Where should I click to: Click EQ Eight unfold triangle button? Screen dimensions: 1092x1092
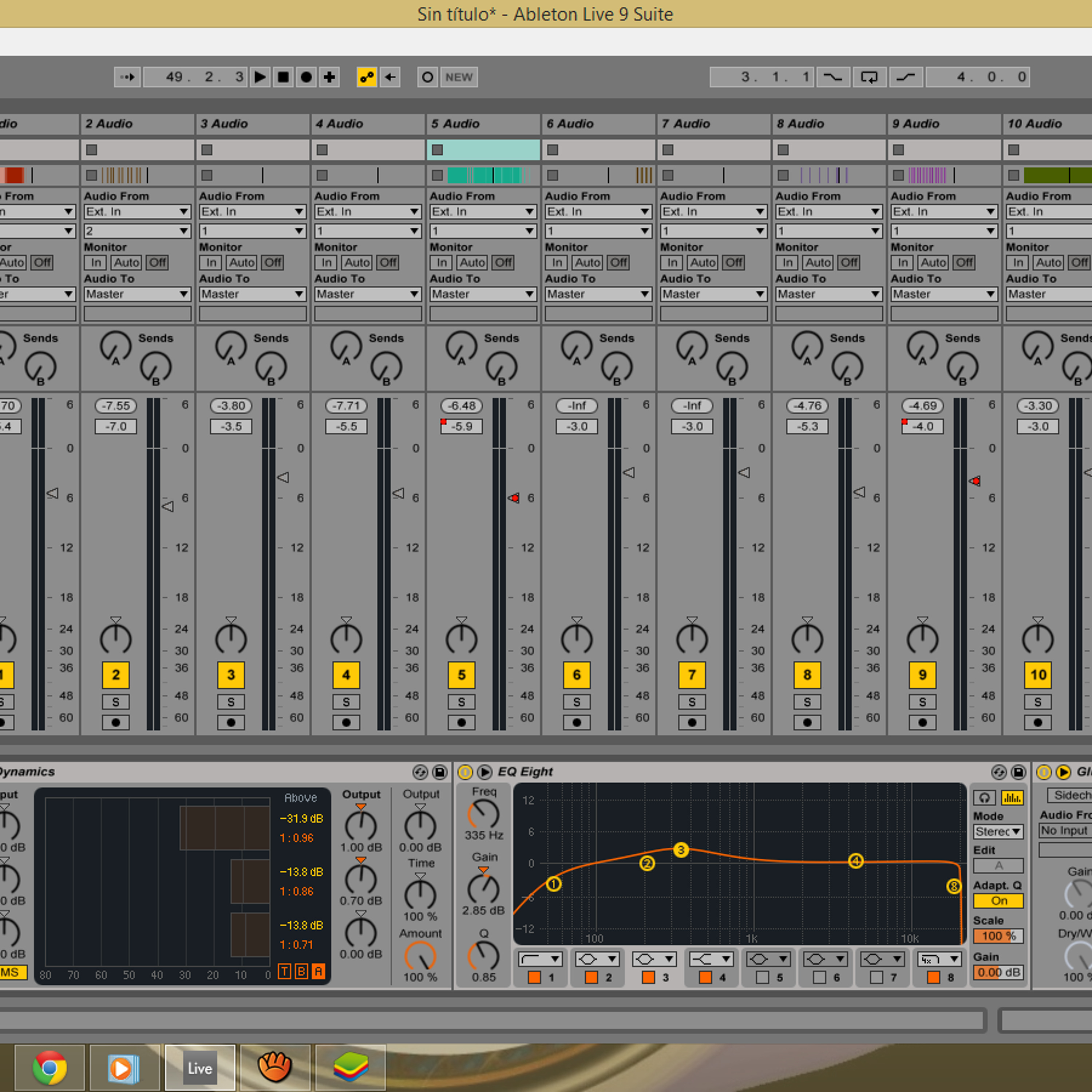484,772
